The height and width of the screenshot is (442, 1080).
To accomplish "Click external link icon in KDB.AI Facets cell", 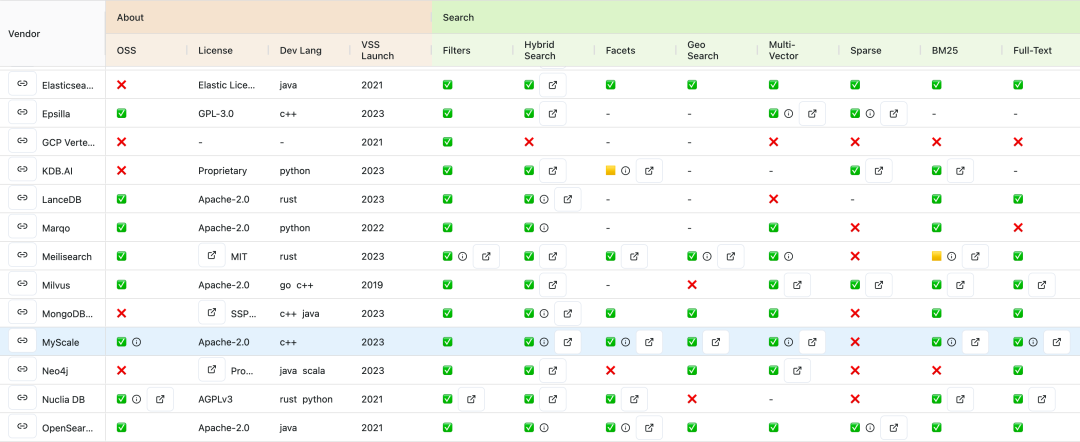I will point(650,171).
